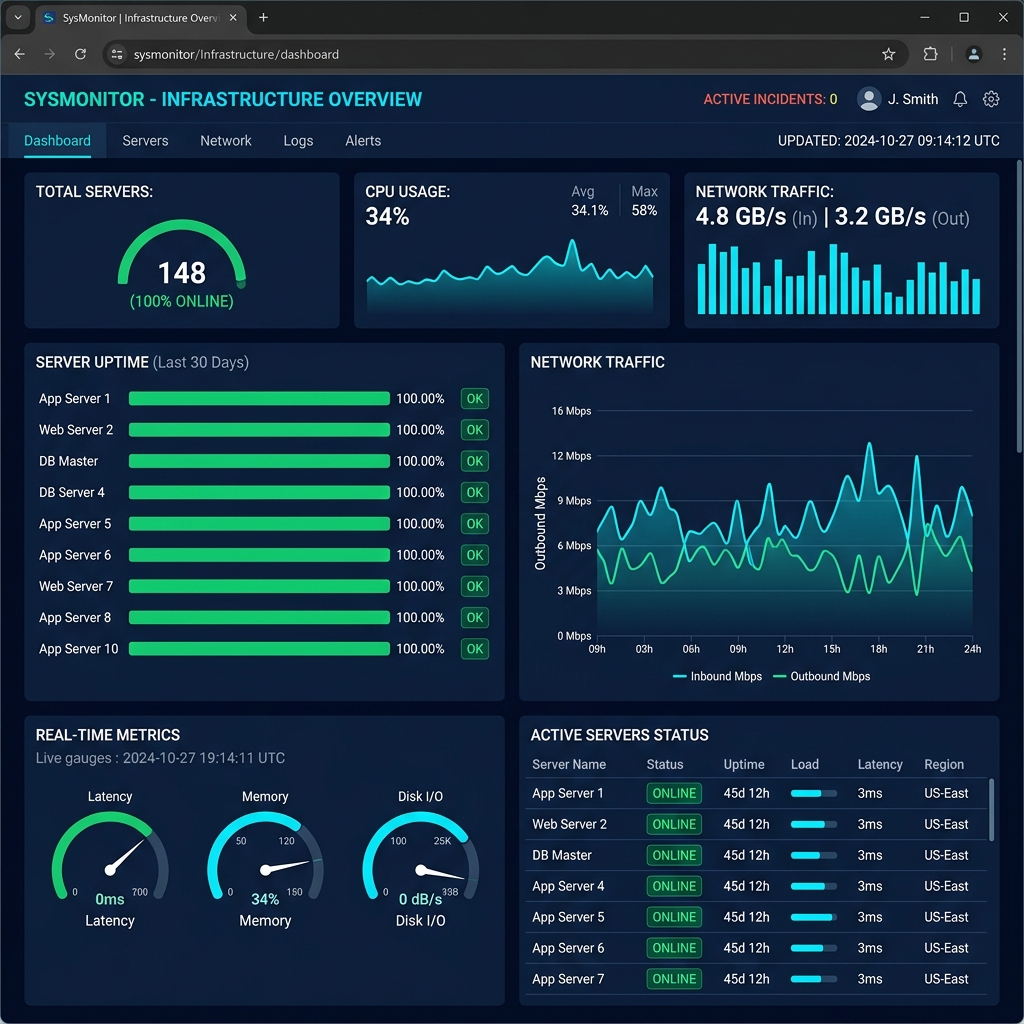Open the settings gear icon

pyautogui.click(x=991, y=99)
